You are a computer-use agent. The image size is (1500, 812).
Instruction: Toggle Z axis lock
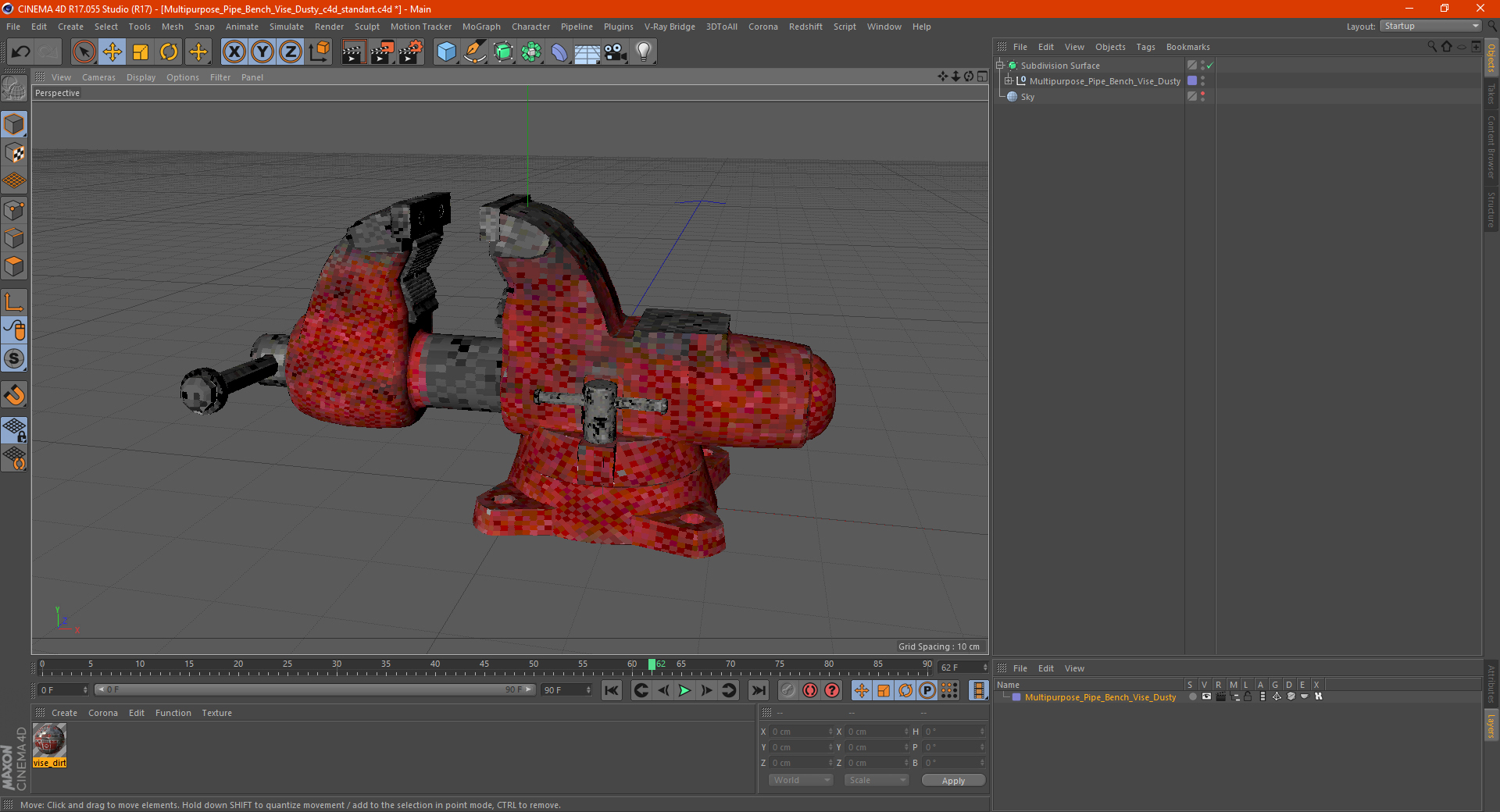pos(291,52)
